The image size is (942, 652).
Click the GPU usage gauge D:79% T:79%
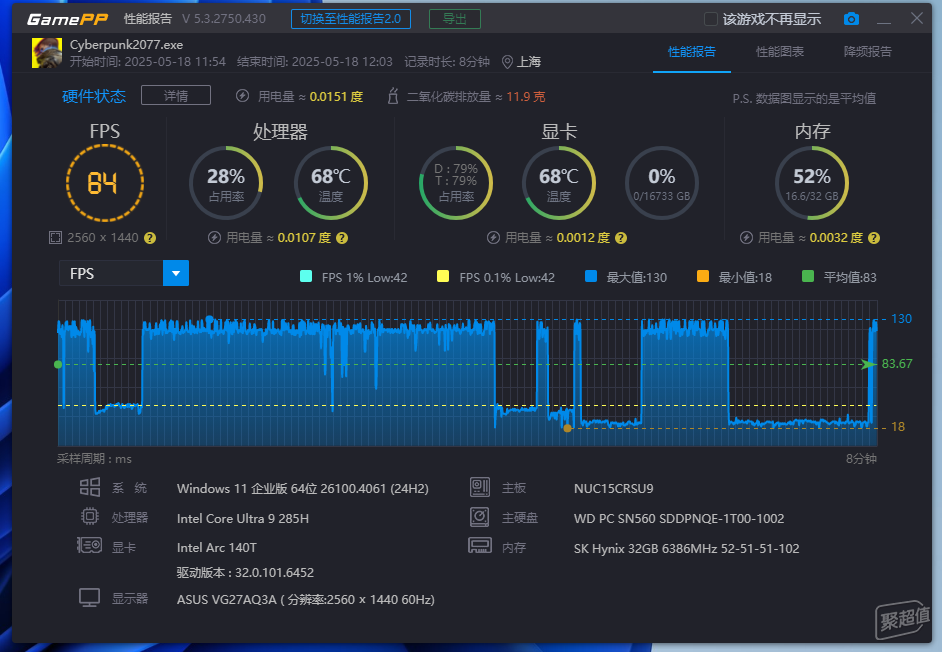point(456,183)
